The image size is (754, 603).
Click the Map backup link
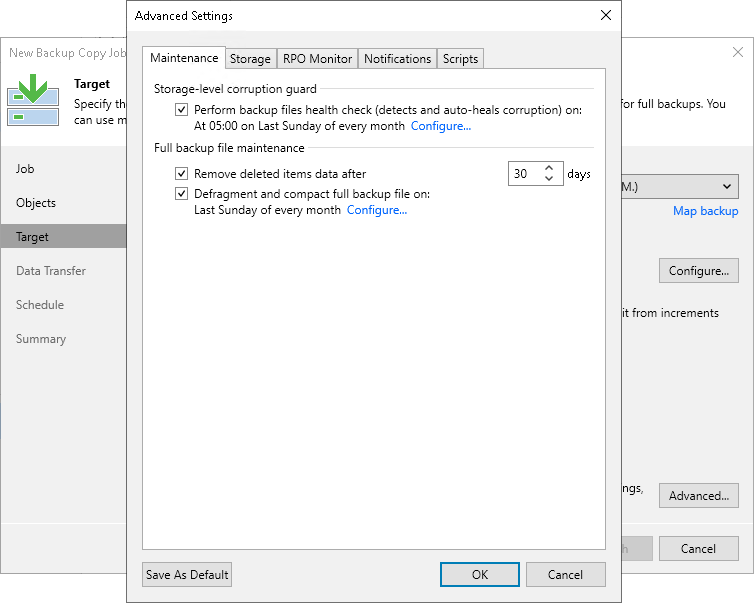tap(705, 211)
